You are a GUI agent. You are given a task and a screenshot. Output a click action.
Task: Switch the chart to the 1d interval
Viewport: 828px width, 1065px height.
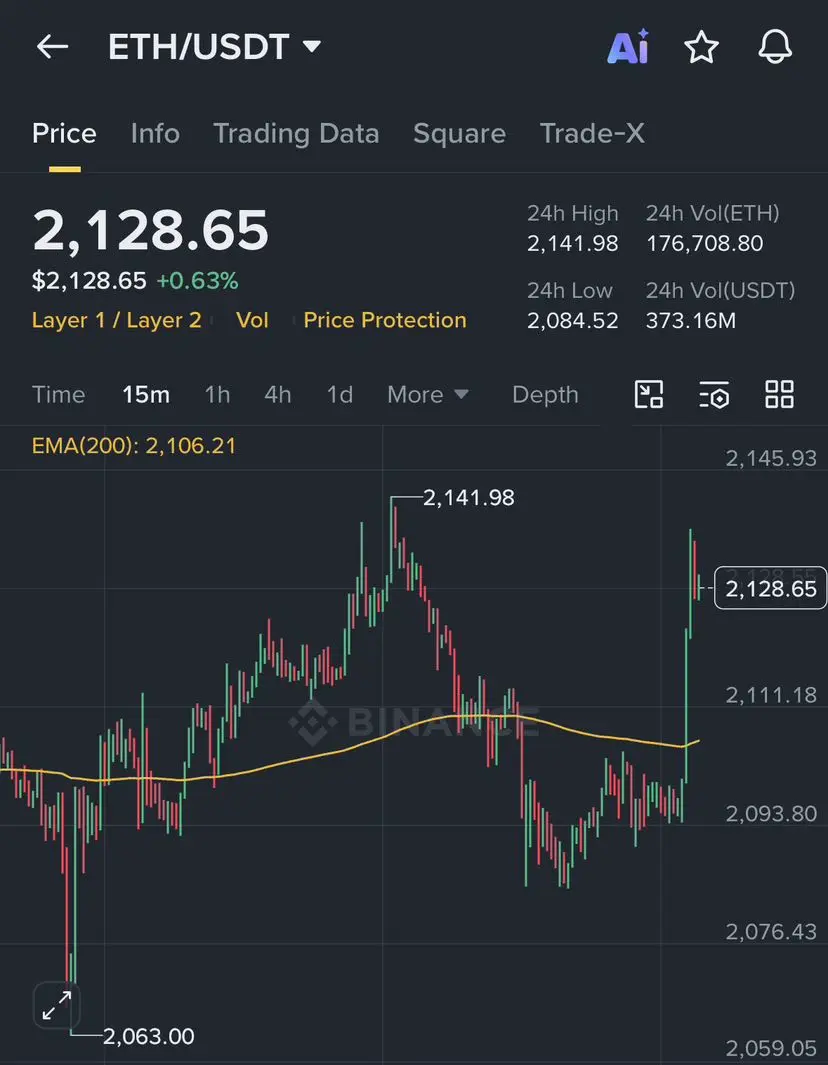[340, 395]
